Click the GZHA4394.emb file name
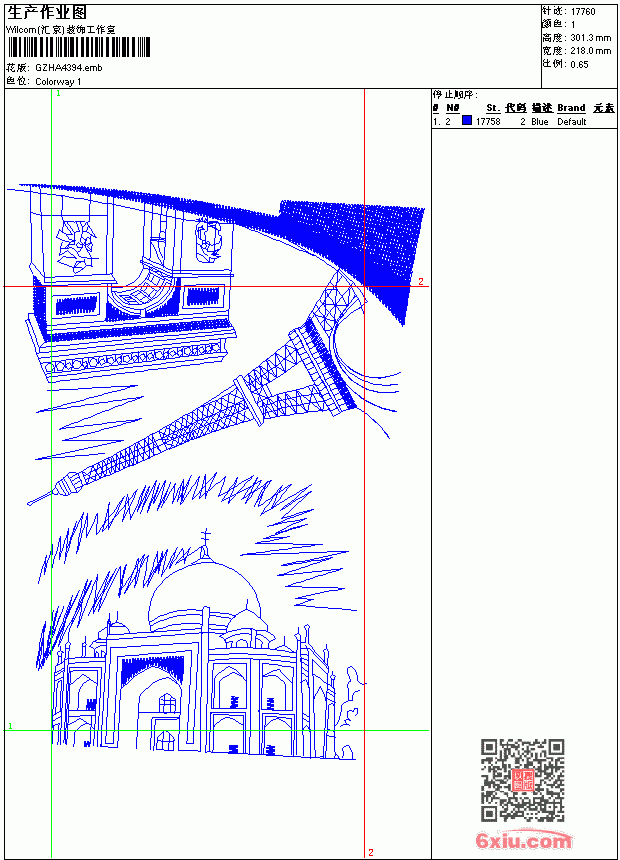 coord(69,68)
